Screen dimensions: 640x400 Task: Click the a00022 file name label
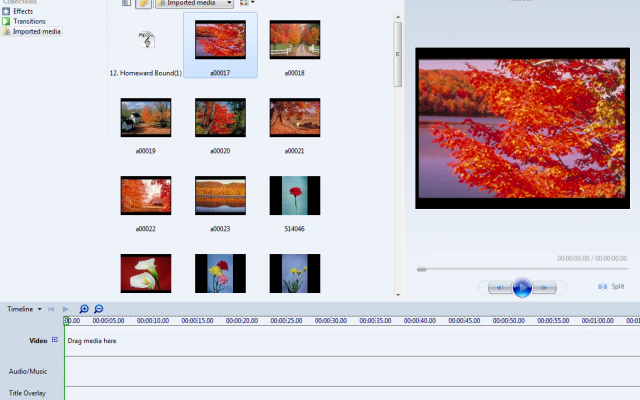(x=145, y=229)
